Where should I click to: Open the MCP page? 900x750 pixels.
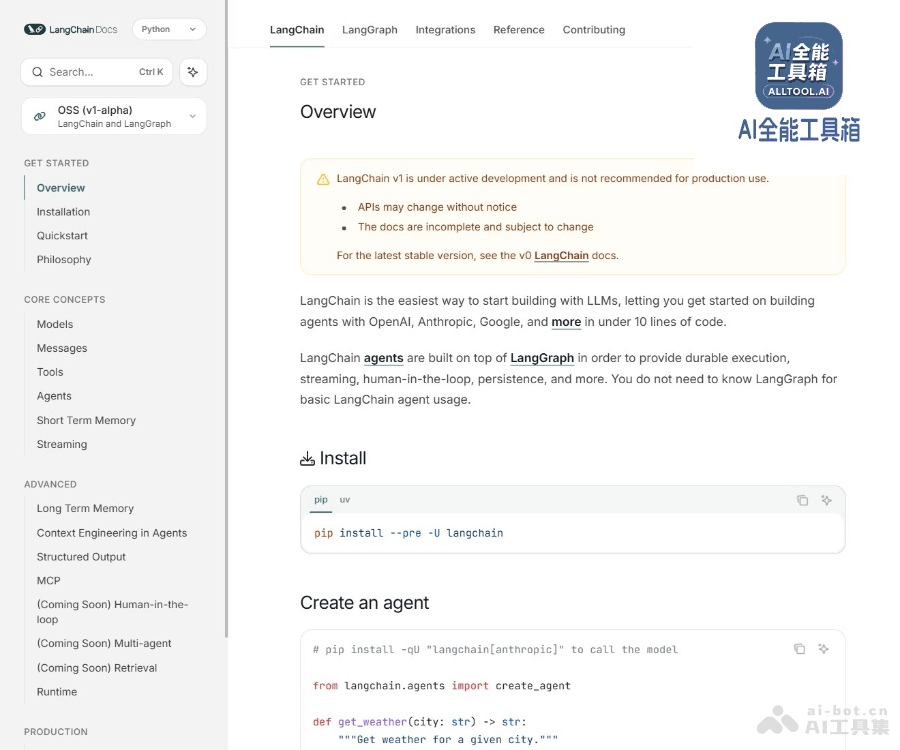tap(48, 581)
